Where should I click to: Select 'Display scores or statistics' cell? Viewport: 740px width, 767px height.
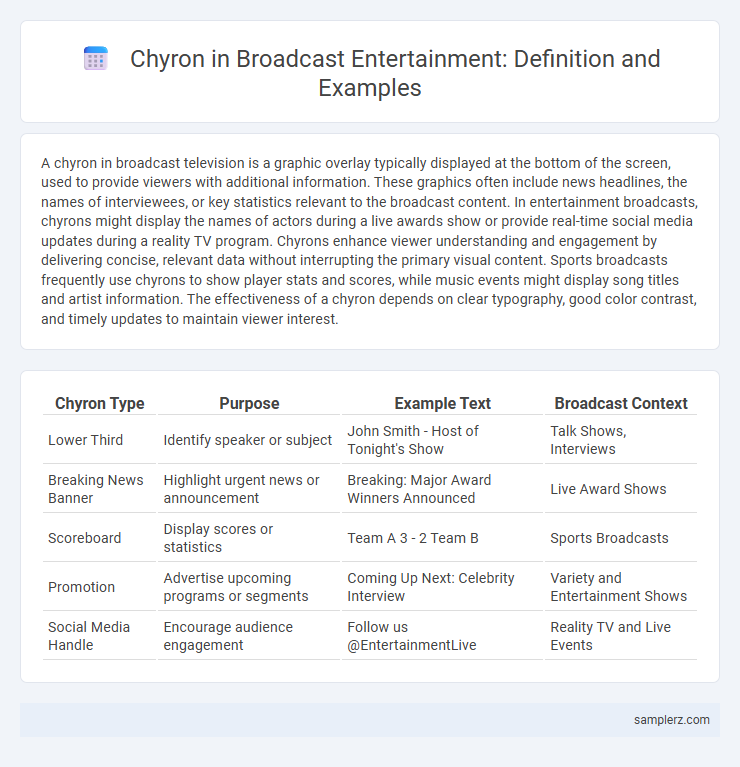point(249,538)
